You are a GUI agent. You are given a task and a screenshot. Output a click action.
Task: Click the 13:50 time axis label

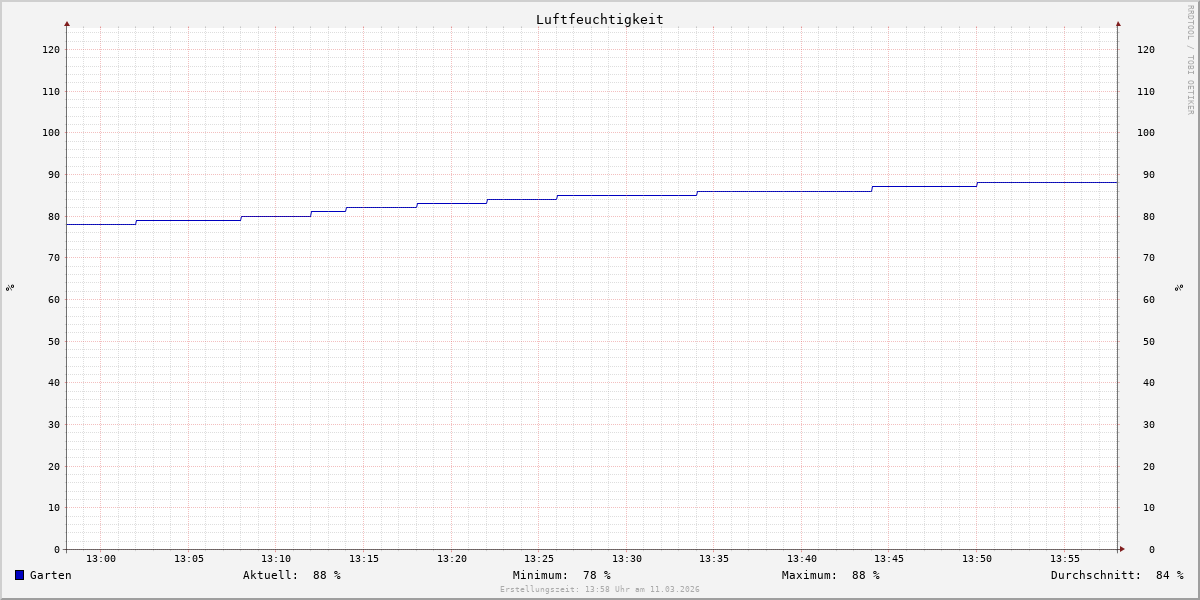click(x=977, y=559)
